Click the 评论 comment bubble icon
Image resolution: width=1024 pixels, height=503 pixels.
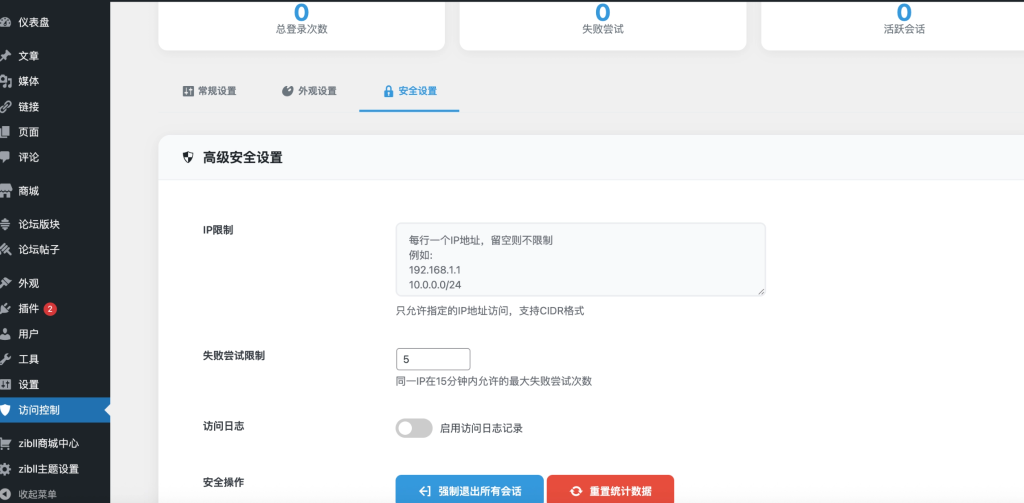click(5, 157)
